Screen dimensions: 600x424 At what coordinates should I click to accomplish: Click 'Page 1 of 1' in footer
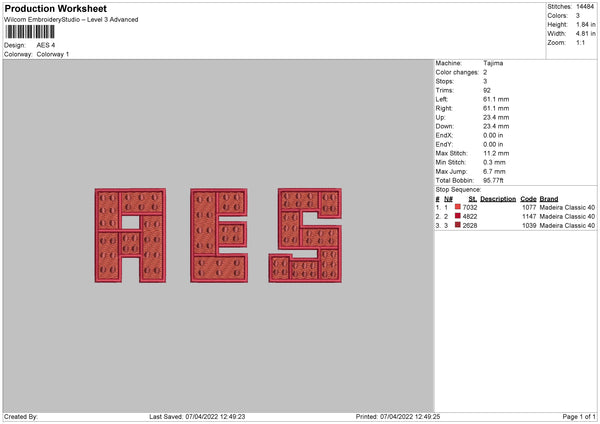[579, 416]
